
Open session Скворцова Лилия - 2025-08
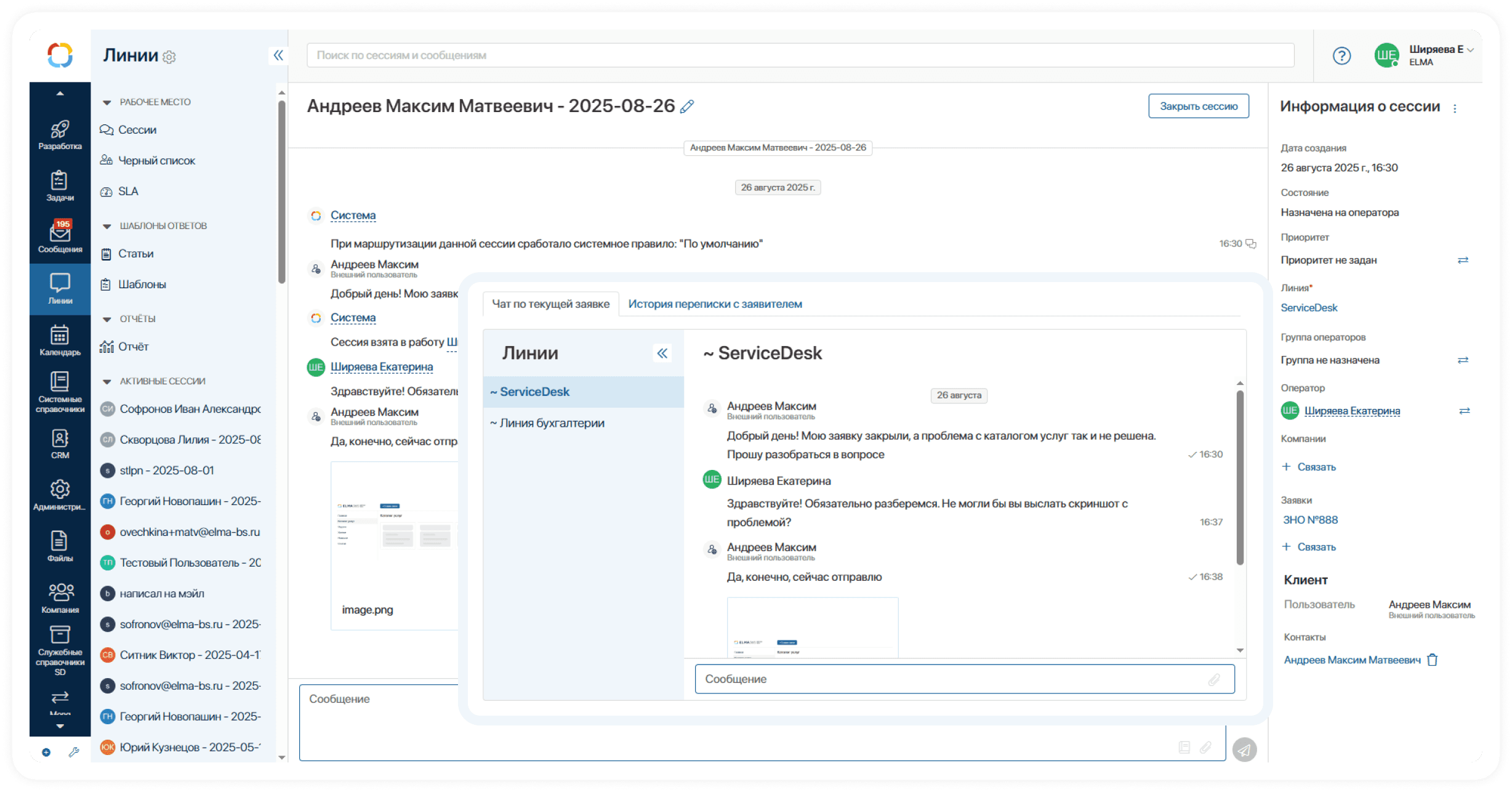182,440
